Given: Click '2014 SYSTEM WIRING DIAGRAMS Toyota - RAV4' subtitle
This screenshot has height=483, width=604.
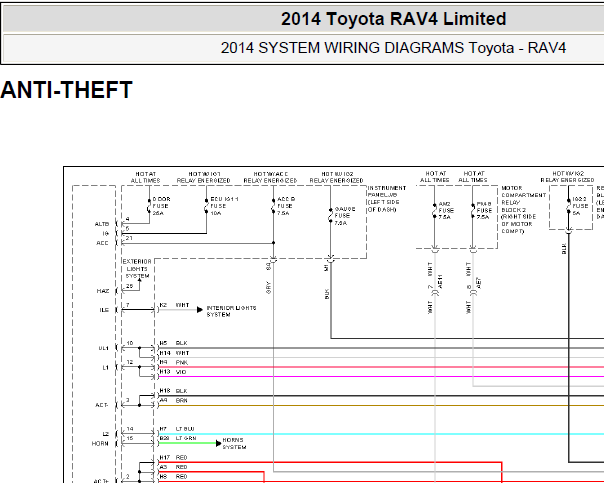Looking at the screenshot, I should pos(393,48).
